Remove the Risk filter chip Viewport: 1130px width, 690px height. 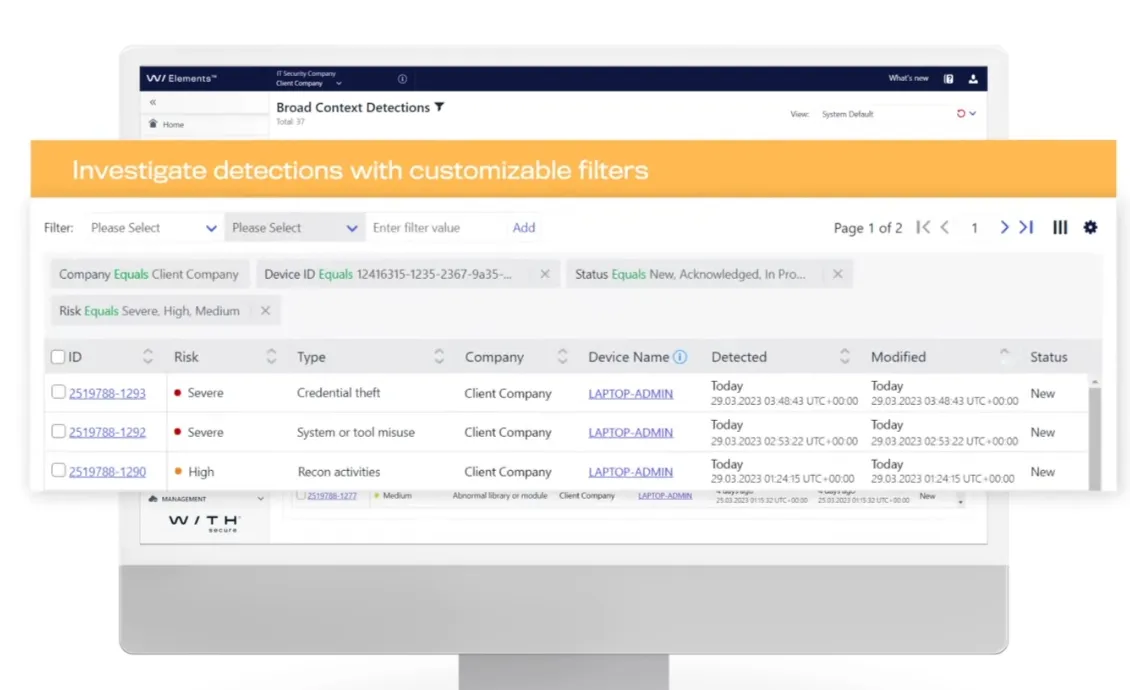(x=265, y=311)
